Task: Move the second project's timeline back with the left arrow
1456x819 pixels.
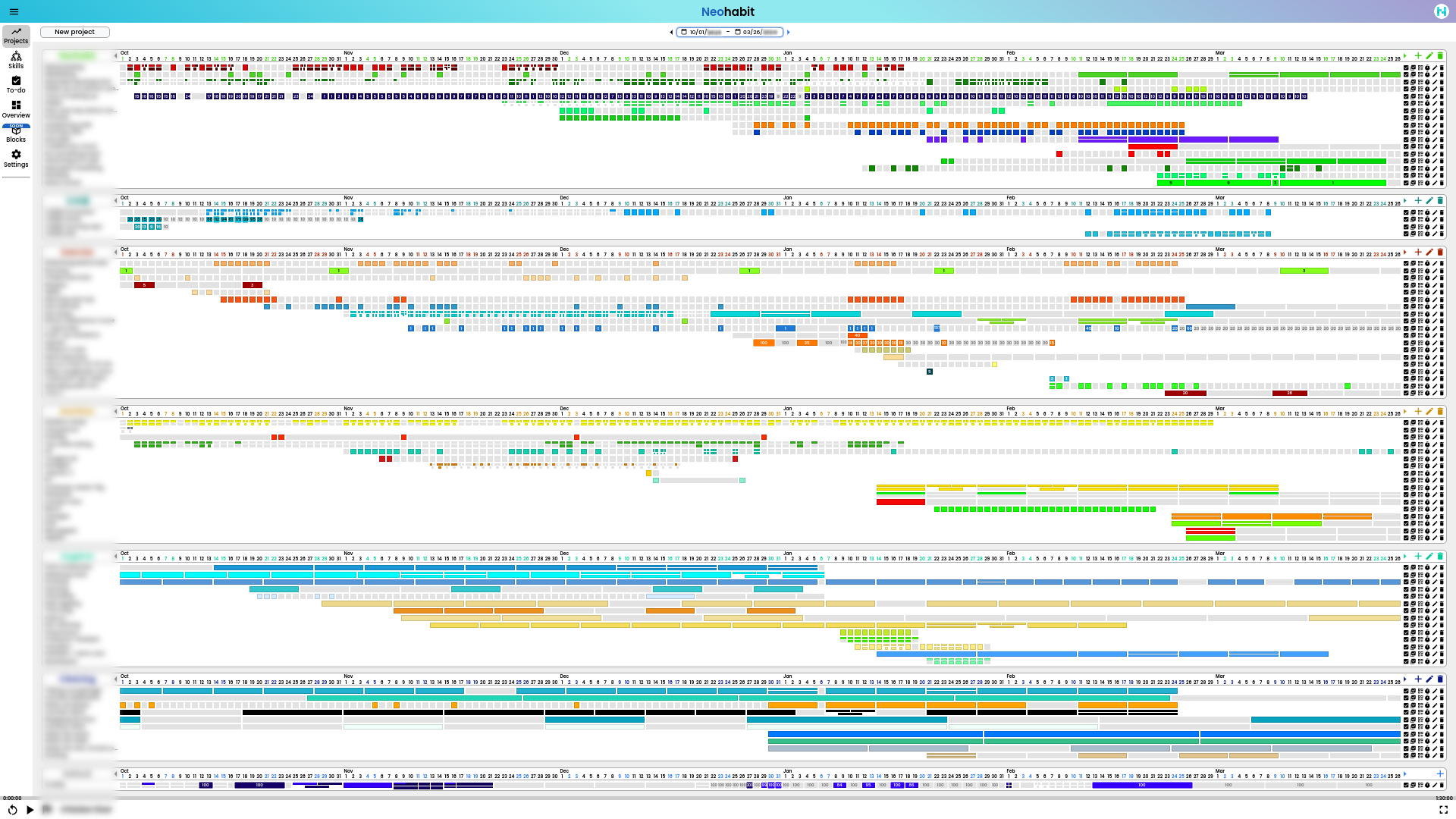Action: click(x=116, y=200)
